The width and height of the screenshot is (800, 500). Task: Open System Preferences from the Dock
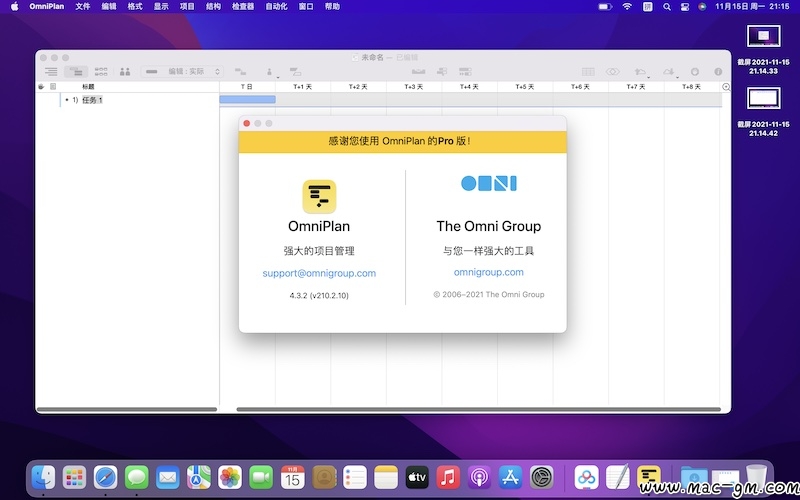(x=541, y=478)
